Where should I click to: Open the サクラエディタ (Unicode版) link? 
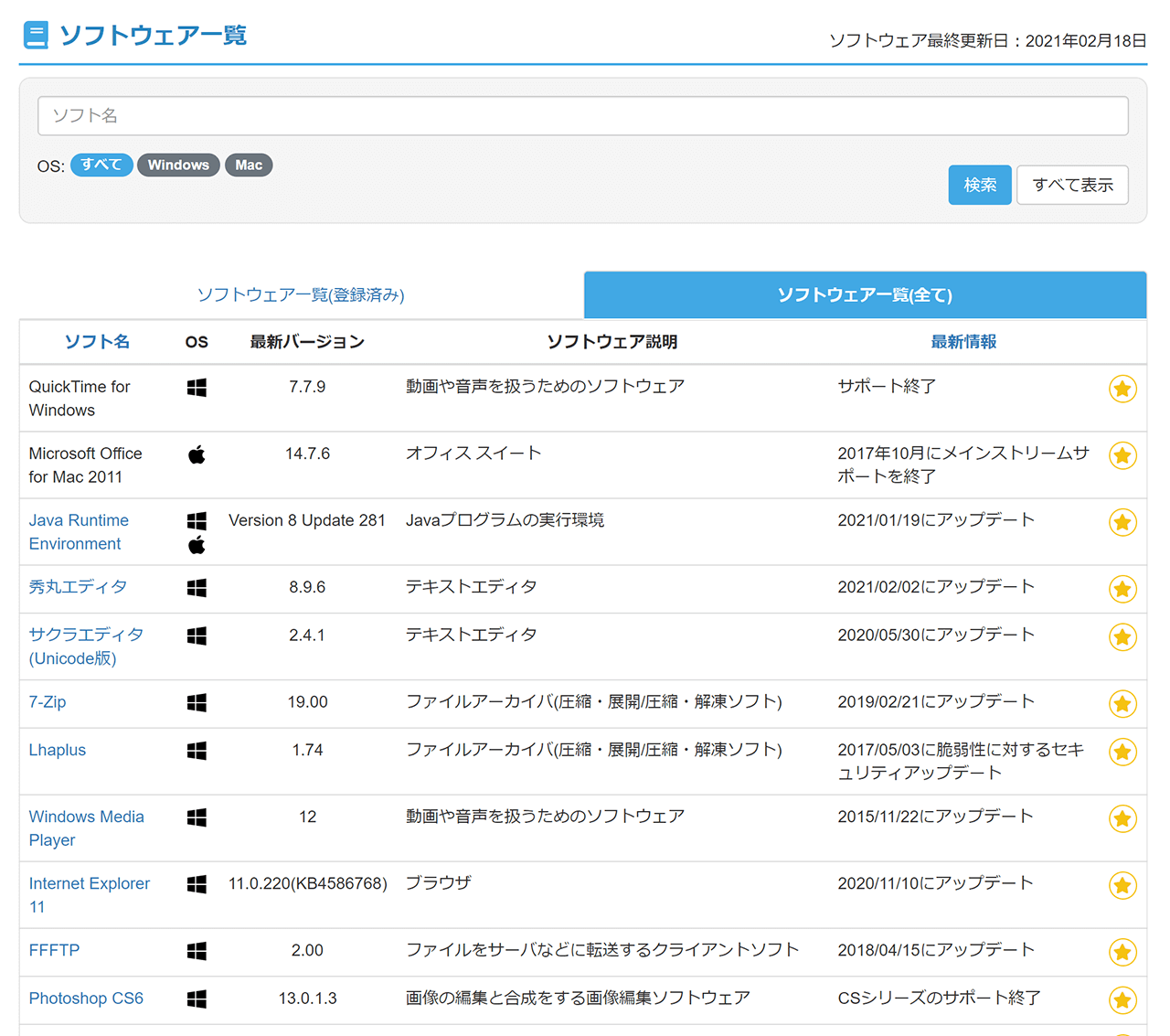click(x=86, y=646)
